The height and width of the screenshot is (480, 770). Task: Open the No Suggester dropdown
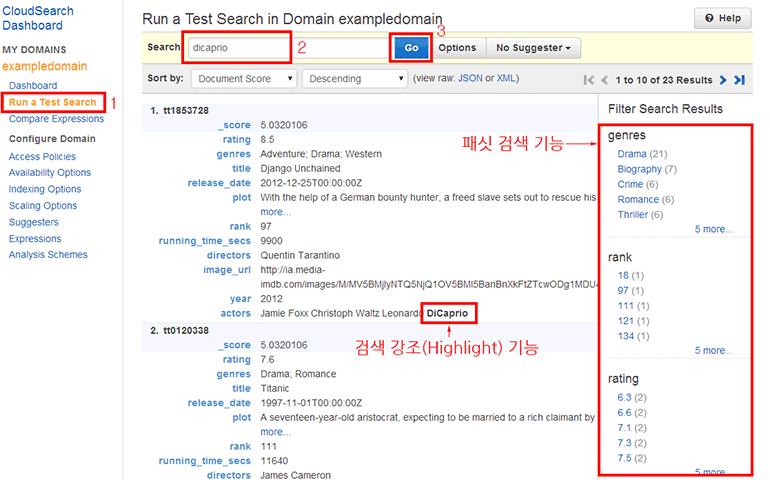click(533, 47)
